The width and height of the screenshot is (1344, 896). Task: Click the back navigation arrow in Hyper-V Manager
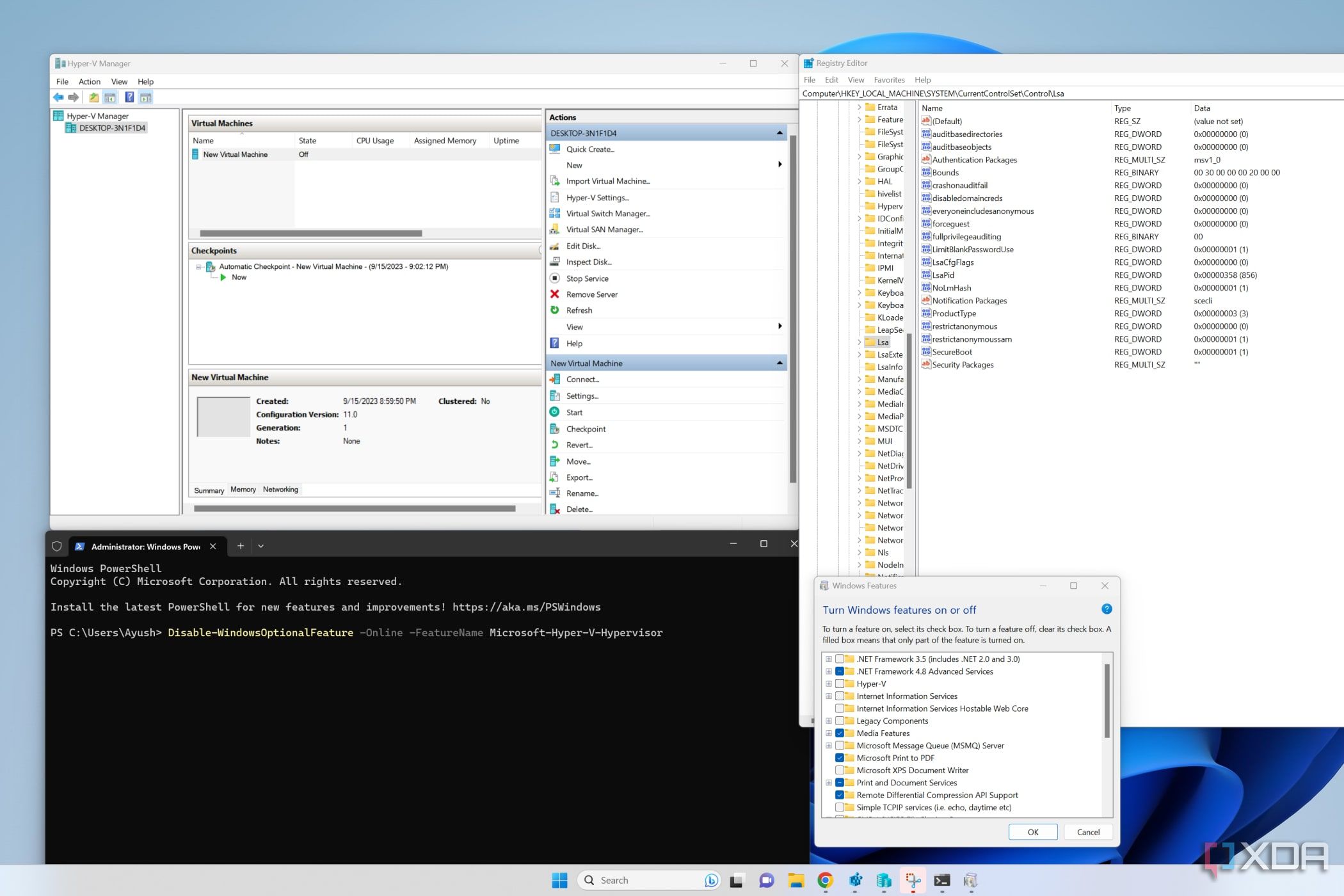(x=59, y=97)
